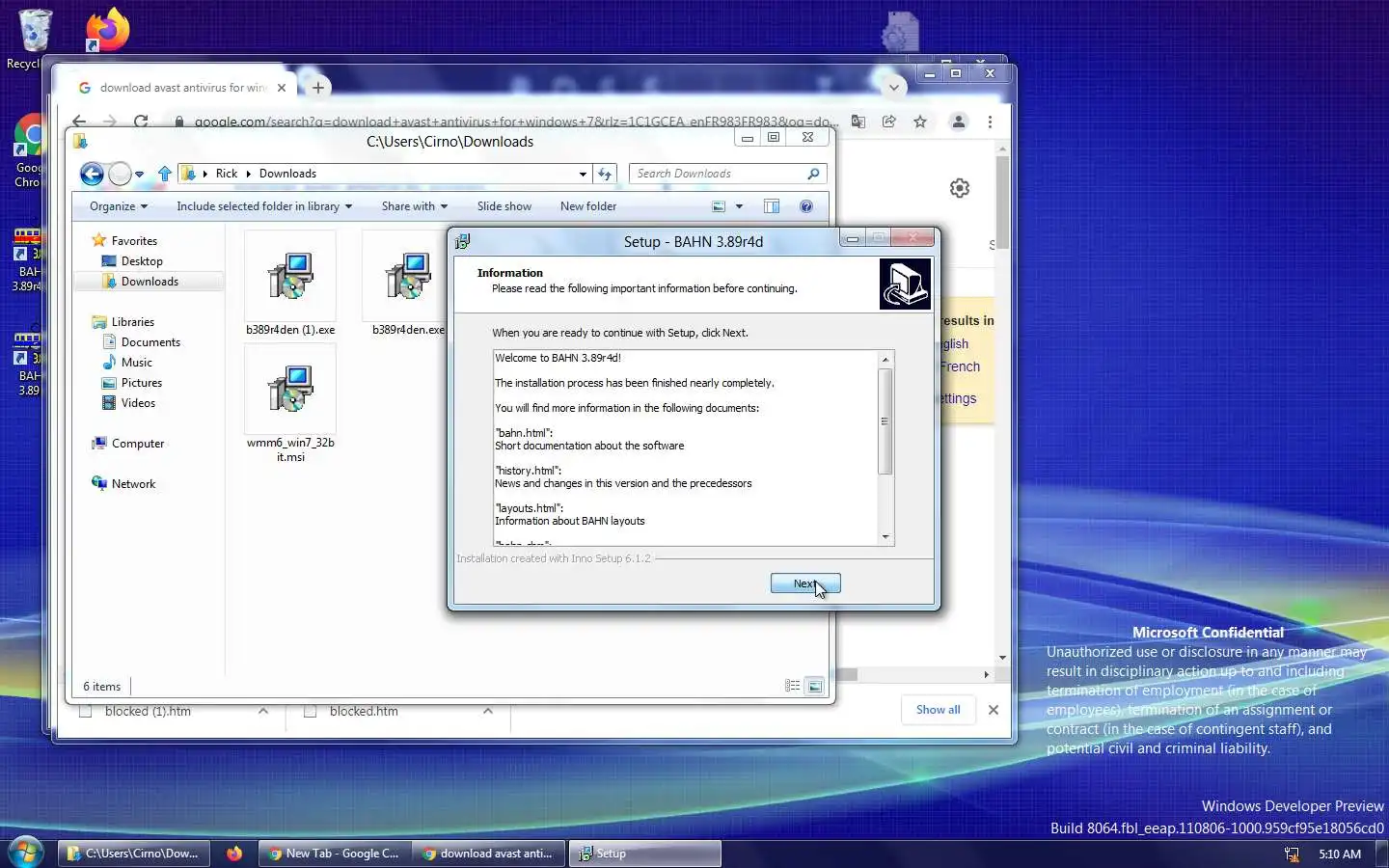The height and width of the screenshot is (868, 1389).
Task: Open Pictures library in navigation pane
Action: [141, 383]
